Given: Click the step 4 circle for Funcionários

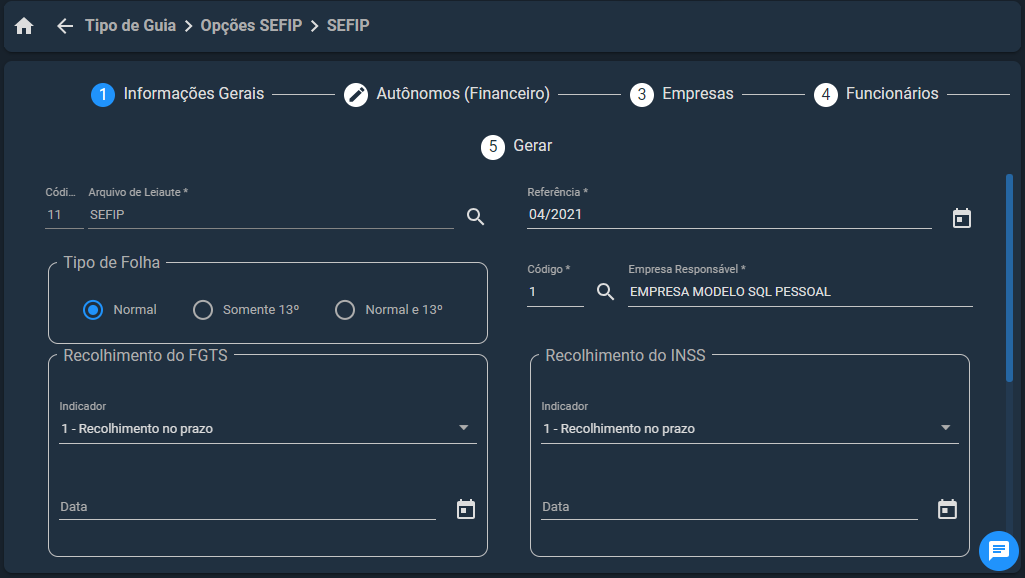Looking at the screenshot, I should [826, 95].
